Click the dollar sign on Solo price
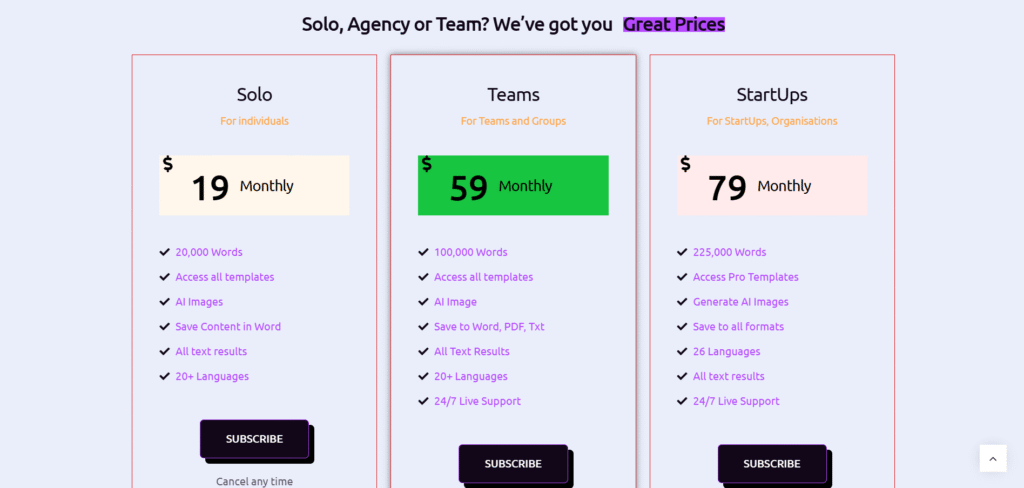The width and height of the screenshot is (1024, 488). coord(168,164)
